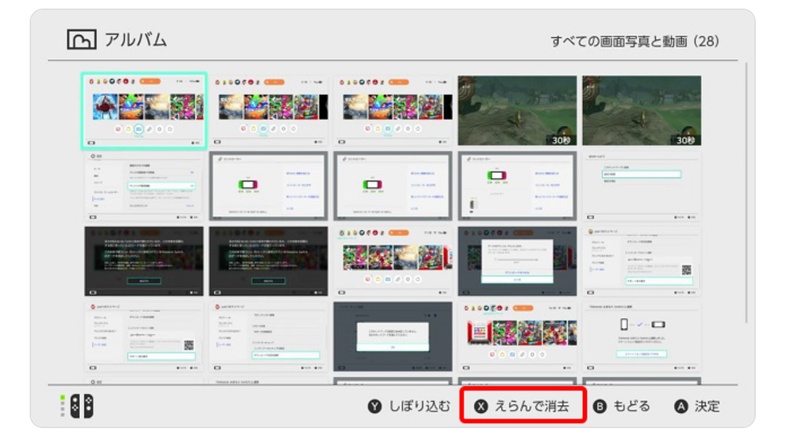Open gray popup dialog screenshot, third row
The image size is (800, 438).
point(517,261)
